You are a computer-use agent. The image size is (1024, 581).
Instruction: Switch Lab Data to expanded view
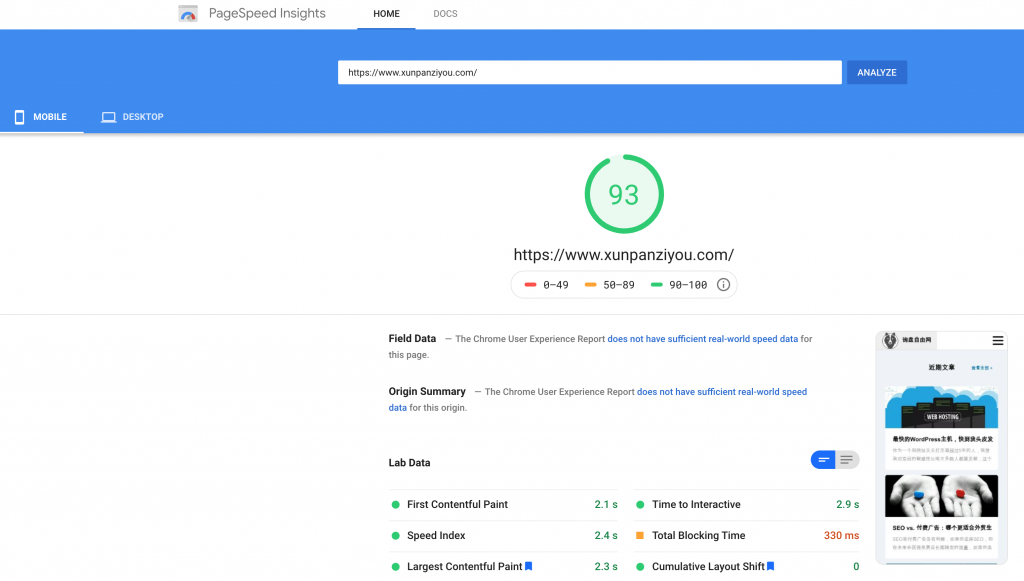(x=847, y=460)
